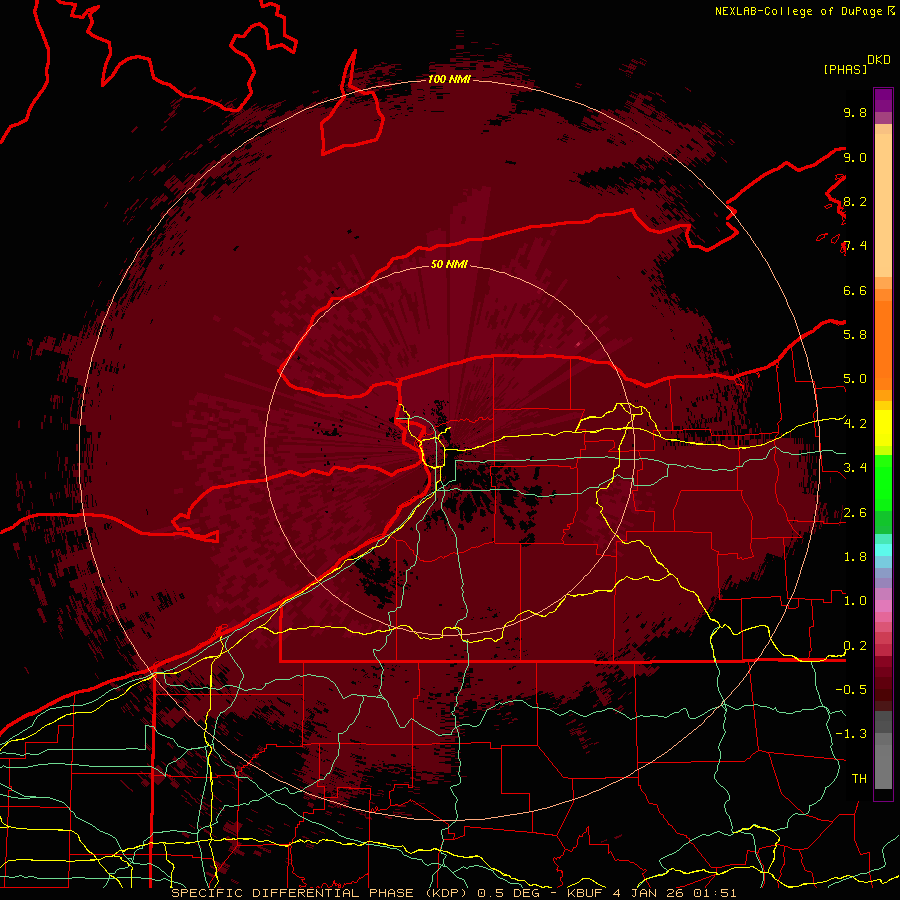Select the [PHAS] units label
900x900 pixels.
pyautogui.click(x=845, y=69)
